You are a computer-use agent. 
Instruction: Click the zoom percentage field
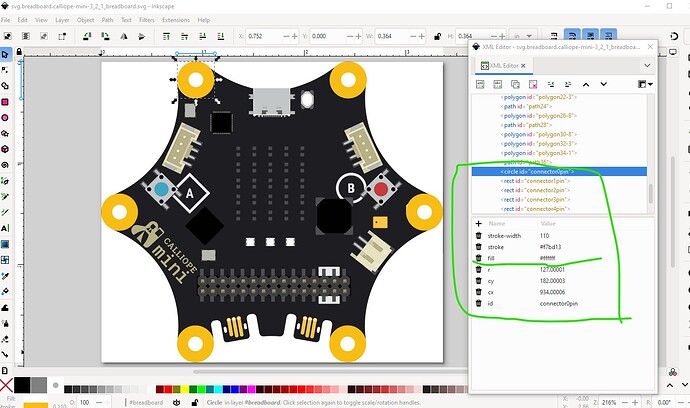pos(609,402)
